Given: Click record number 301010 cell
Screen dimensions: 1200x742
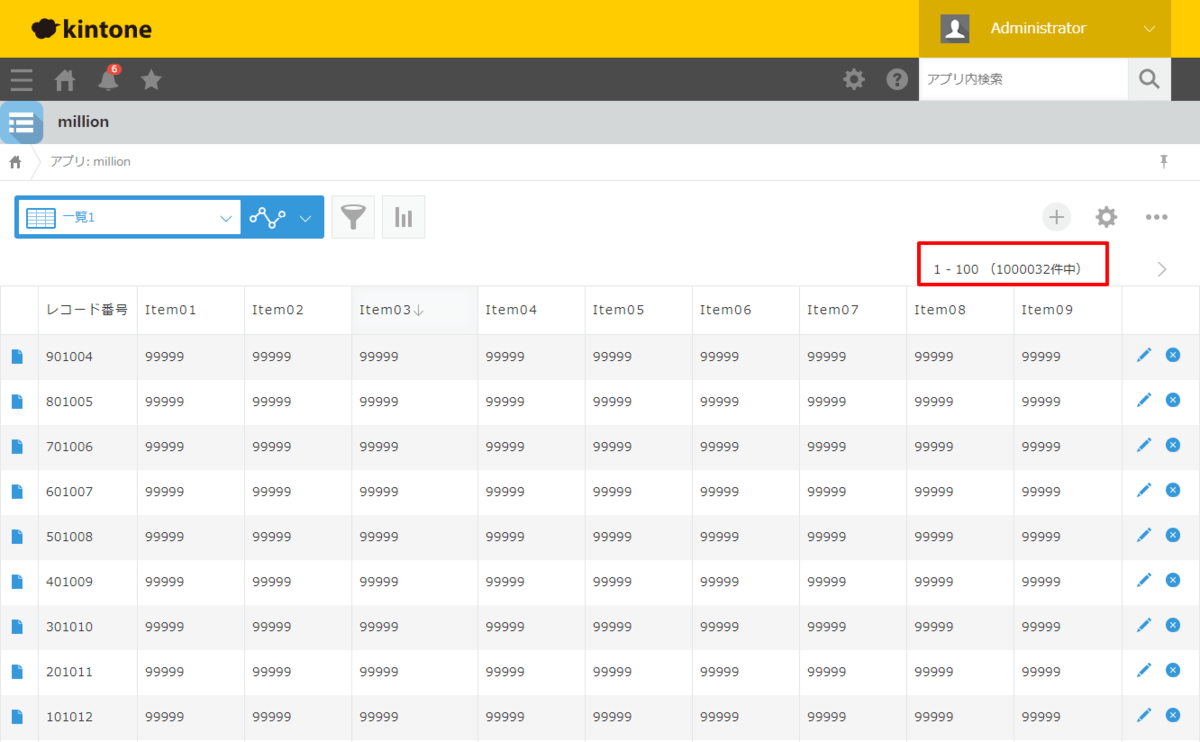Looking at the screenshot, I should coord(87,627).
